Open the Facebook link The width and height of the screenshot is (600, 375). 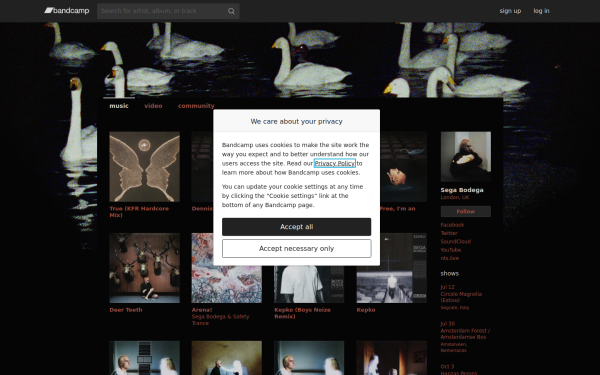coord(452,225)
